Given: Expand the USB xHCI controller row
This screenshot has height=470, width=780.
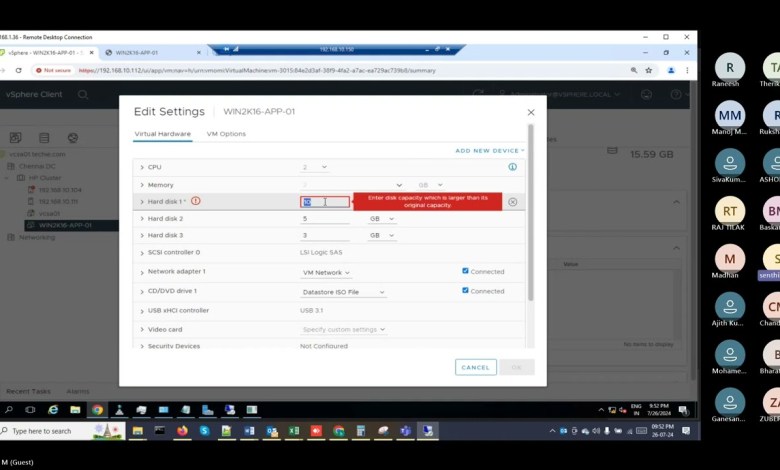Looking at the screenshot, I should [142, 311].
